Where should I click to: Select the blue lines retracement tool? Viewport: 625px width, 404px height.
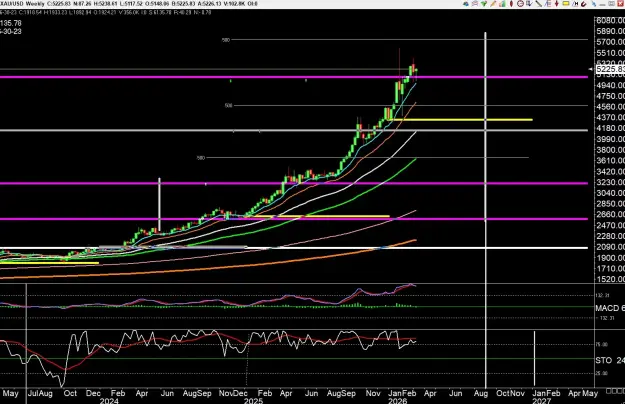548,4
